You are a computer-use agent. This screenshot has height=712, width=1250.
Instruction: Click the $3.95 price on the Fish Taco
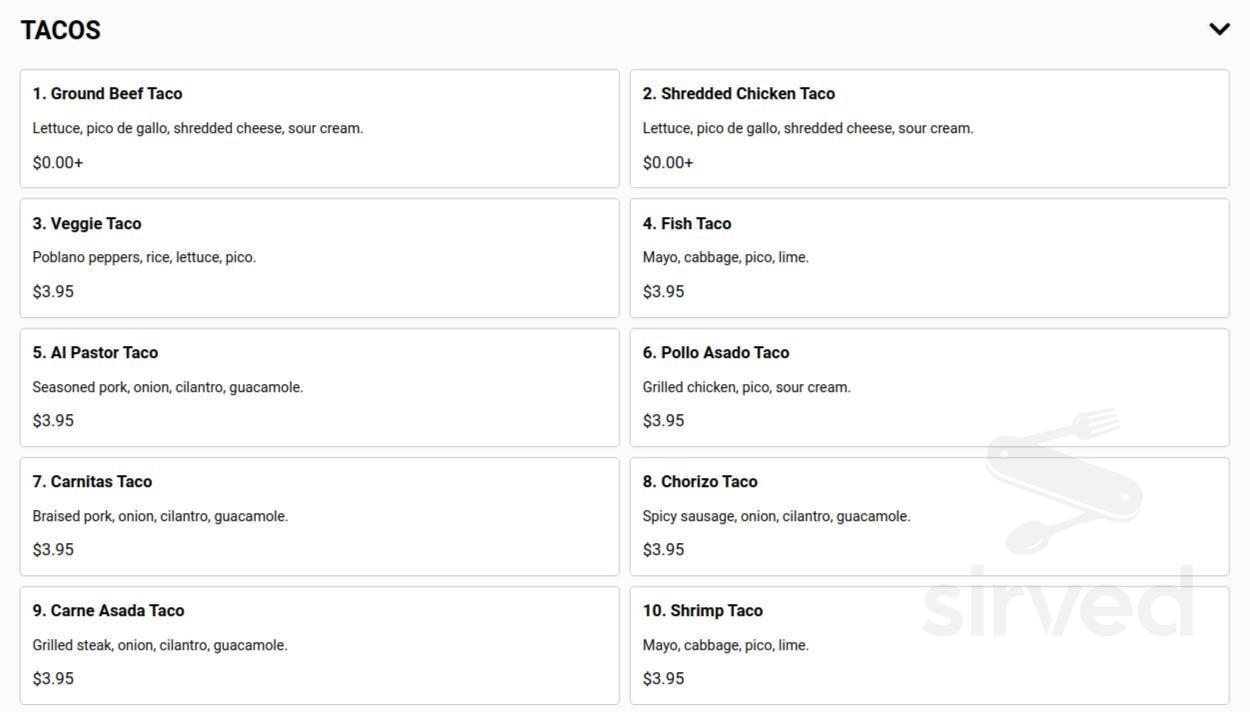click(x=663, y=291)
